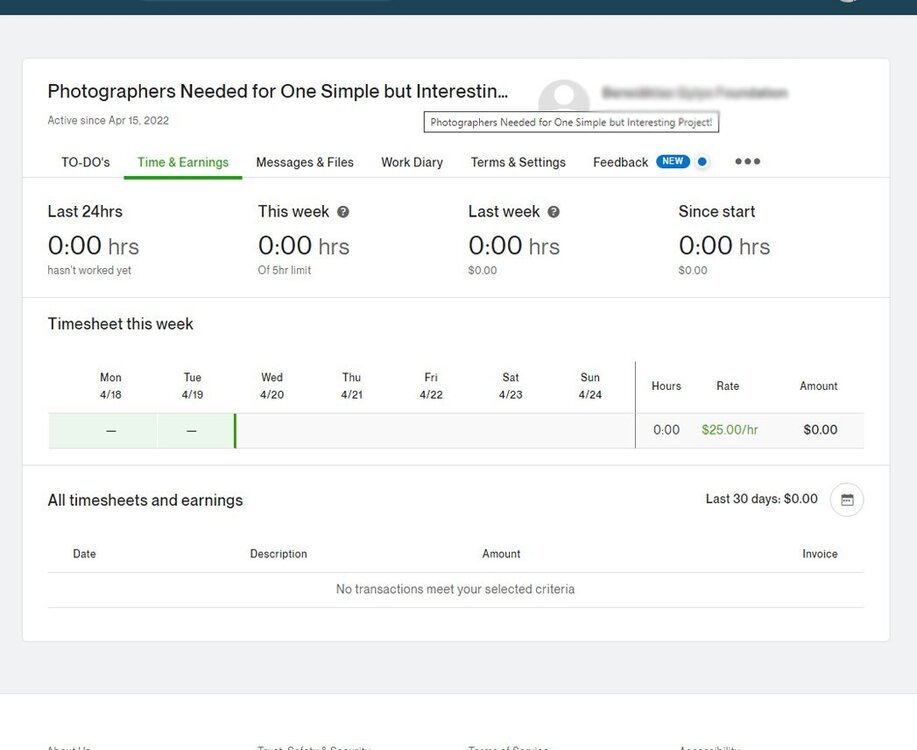917x750 pixels.
Task: Click the $25.00/hr rate link
Action: tap(730, 430)
